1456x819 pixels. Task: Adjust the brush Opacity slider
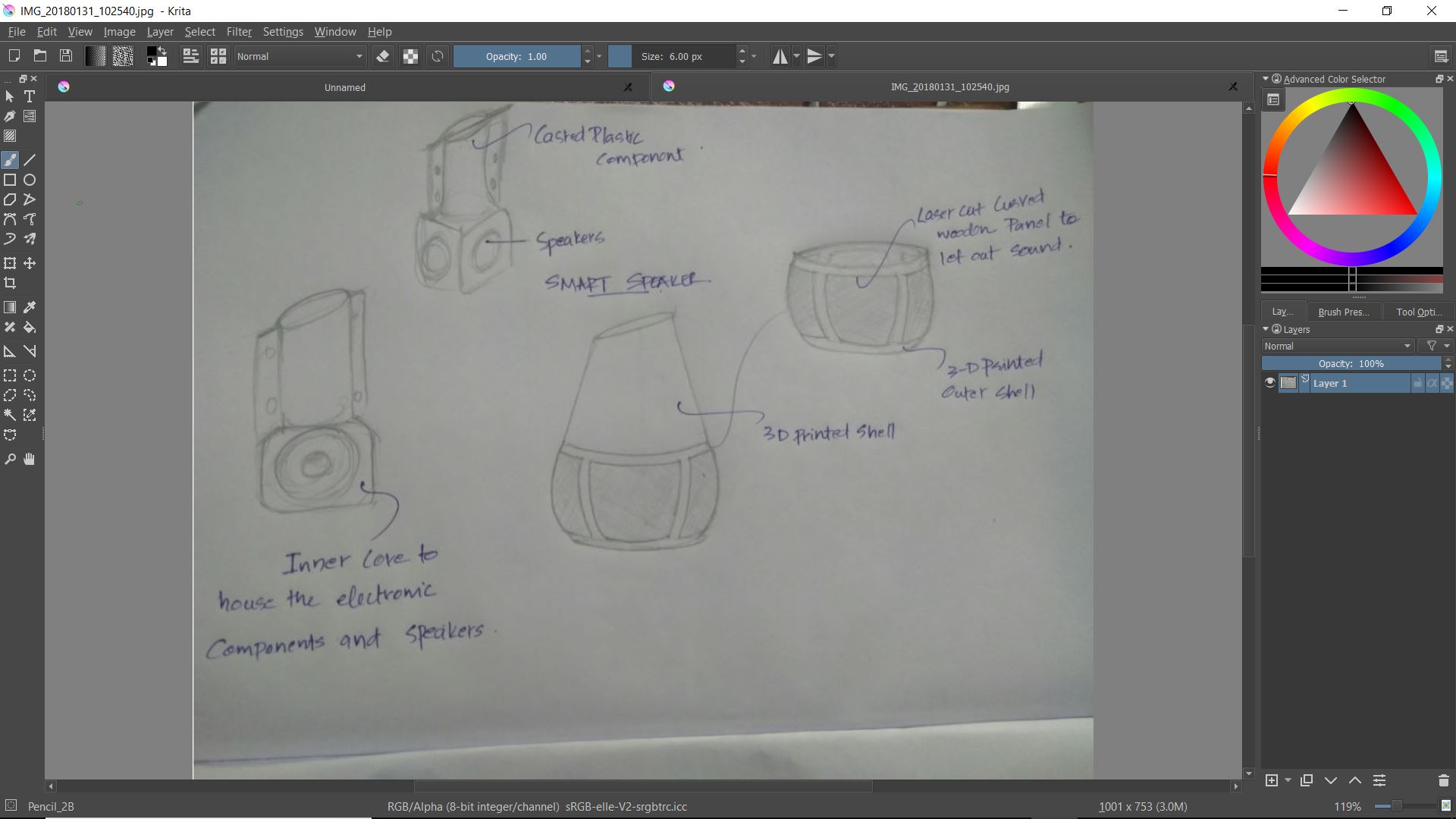pos(517,56)
